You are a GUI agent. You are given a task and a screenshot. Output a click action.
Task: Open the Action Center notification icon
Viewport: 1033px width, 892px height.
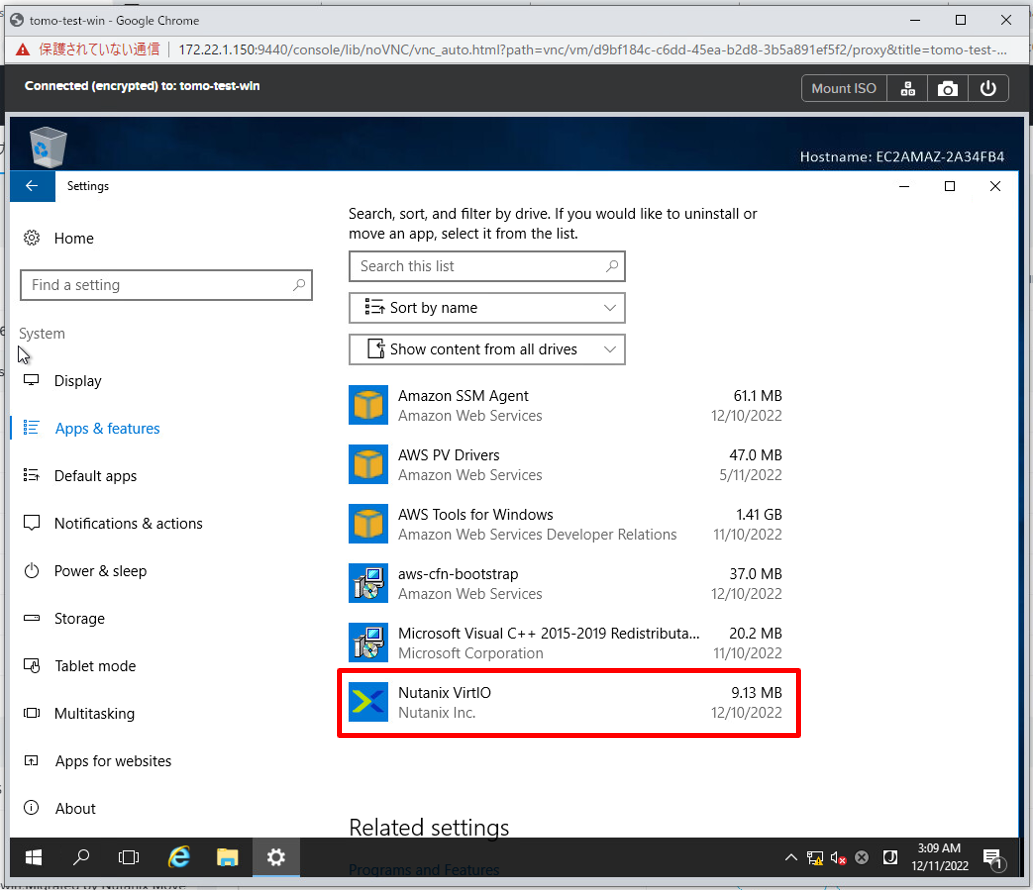(993, 858)
